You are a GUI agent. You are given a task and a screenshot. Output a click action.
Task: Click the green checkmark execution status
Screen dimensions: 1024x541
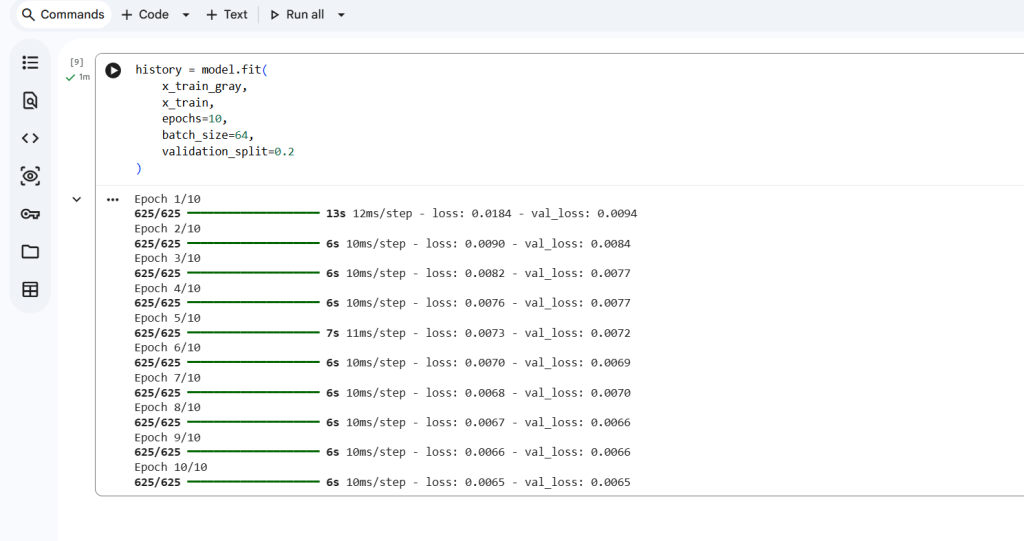pos(71,77)
